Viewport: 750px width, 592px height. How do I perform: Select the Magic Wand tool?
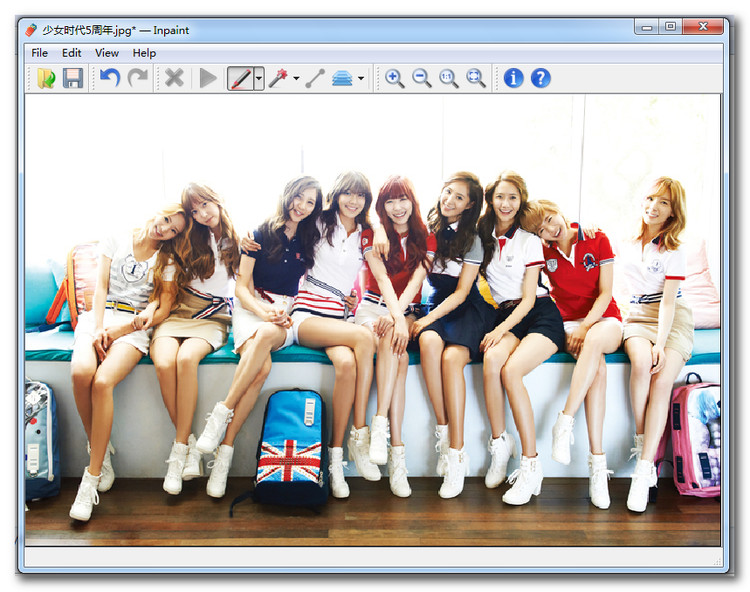(x=278, y=78)
